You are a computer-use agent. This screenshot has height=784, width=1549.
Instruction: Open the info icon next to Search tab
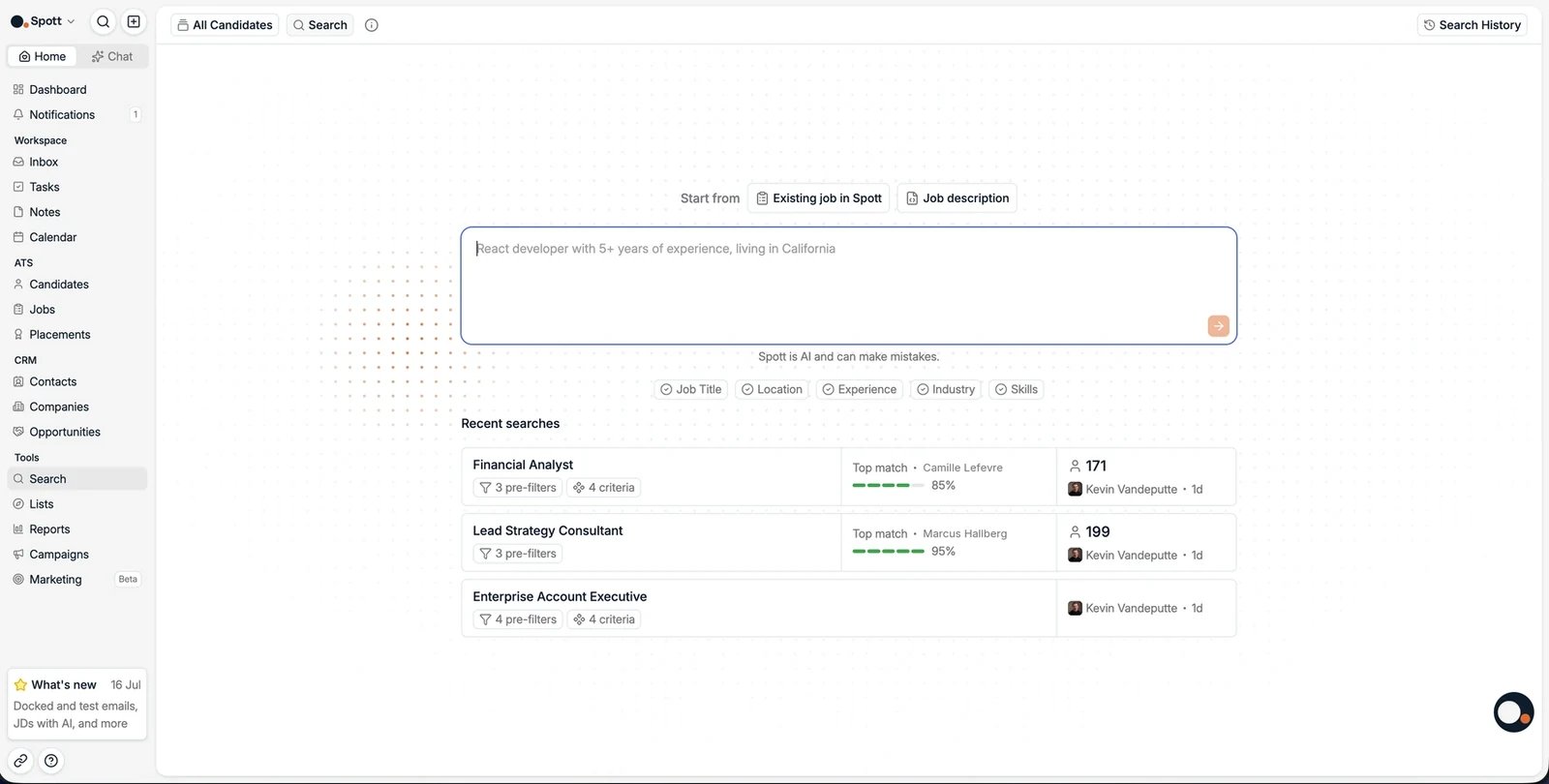click(x=372, y=25)
